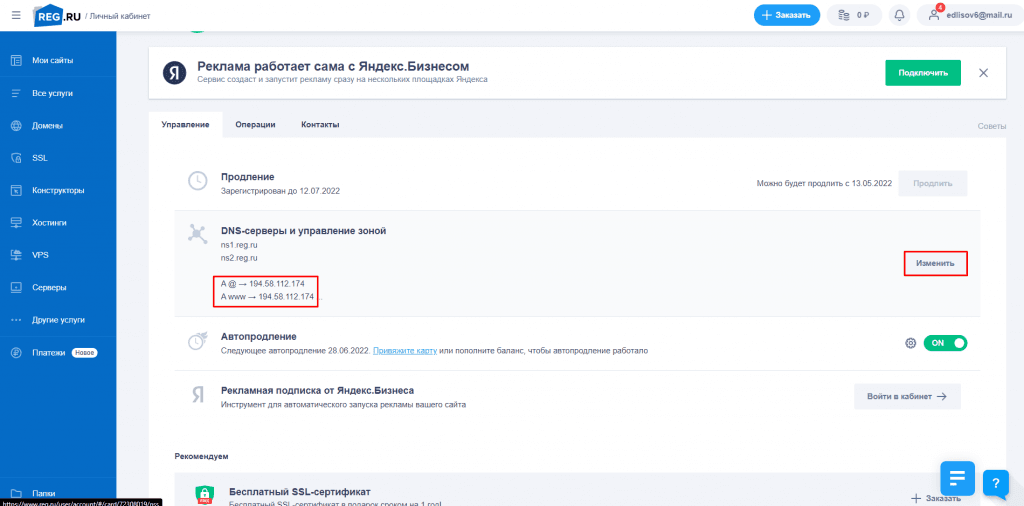The image size is (1024, 506).
Task: Open user profile avatar icon
Action: [935, 15]
